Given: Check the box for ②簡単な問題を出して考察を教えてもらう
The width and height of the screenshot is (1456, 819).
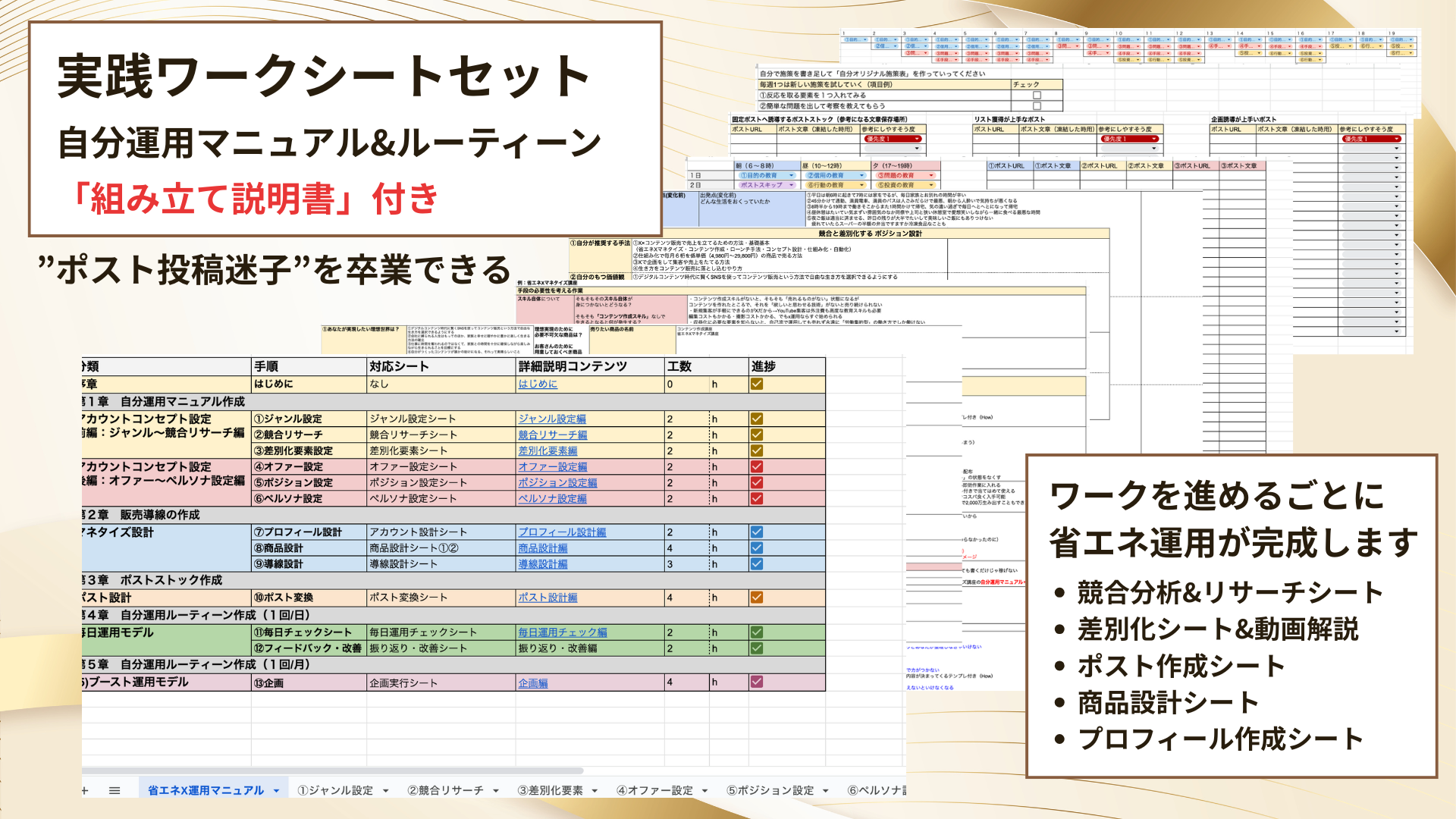Looking at the screenshot, I should 1037,106.
